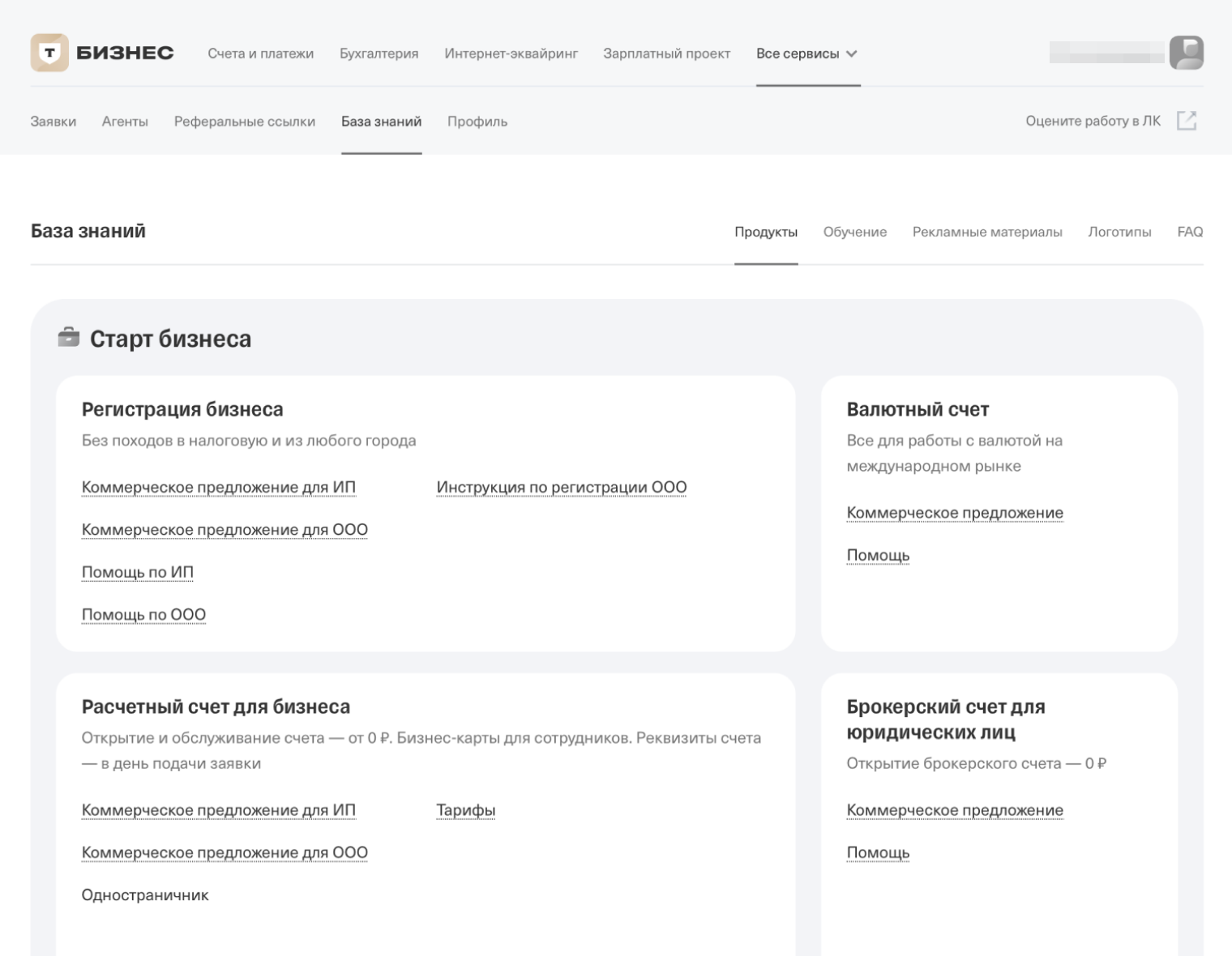Click Помощь in the Валютный счет card

878,555
